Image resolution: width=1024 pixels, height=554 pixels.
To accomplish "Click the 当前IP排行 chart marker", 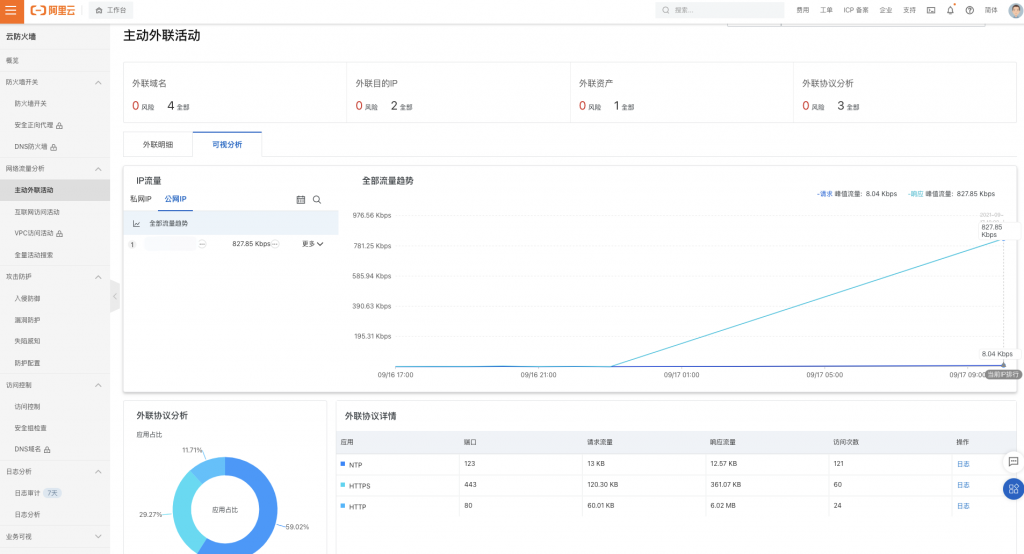I will point(1004,375).
